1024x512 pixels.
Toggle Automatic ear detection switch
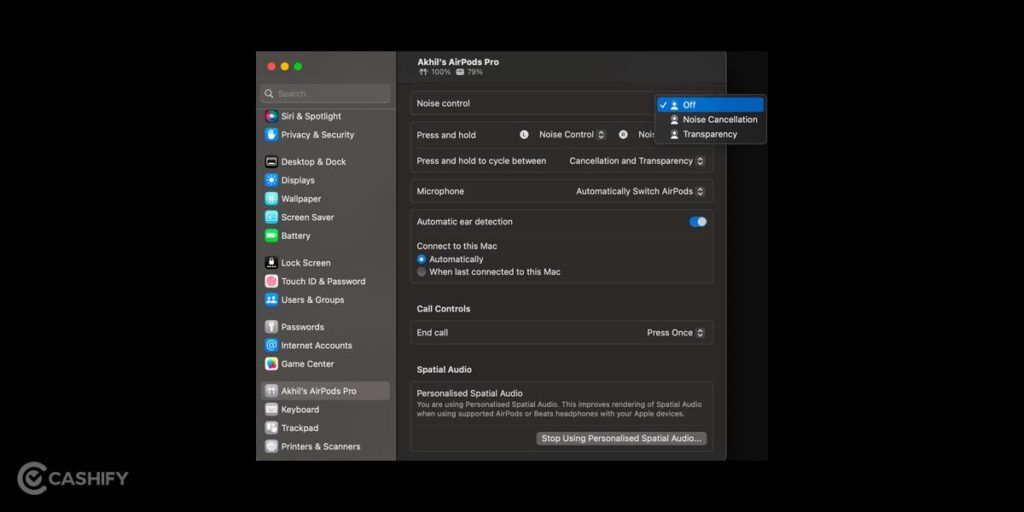pos(697,222)
